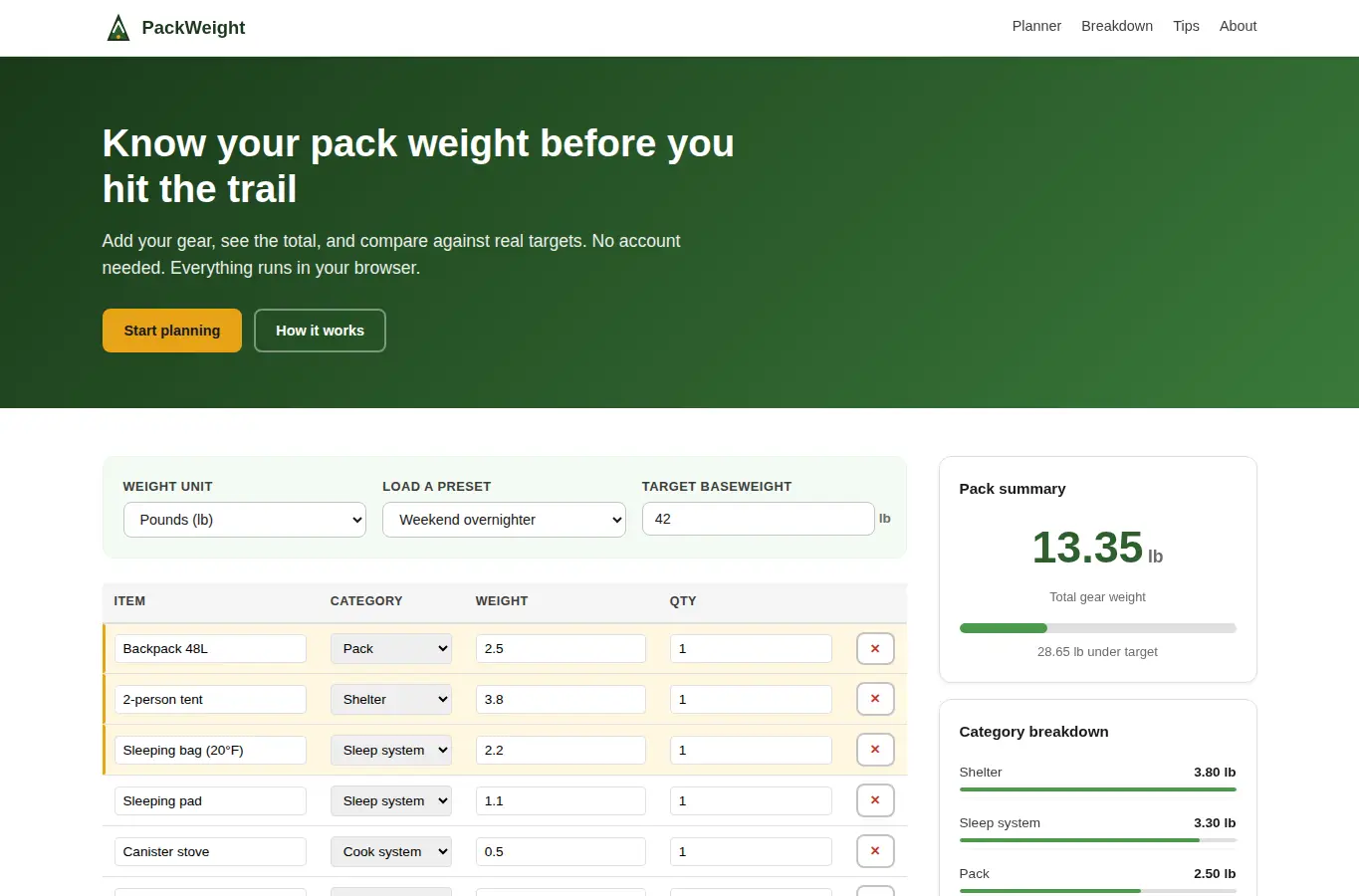Viewport: 1359px width, 896px height.
Task: Click the QTY column header
Action: 683,601
